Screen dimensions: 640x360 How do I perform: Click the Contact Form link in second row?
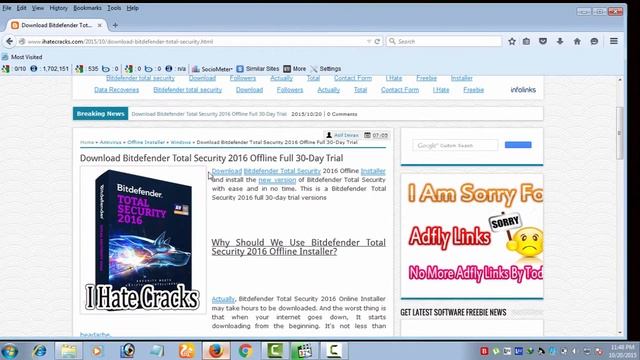tap(400, 90)
